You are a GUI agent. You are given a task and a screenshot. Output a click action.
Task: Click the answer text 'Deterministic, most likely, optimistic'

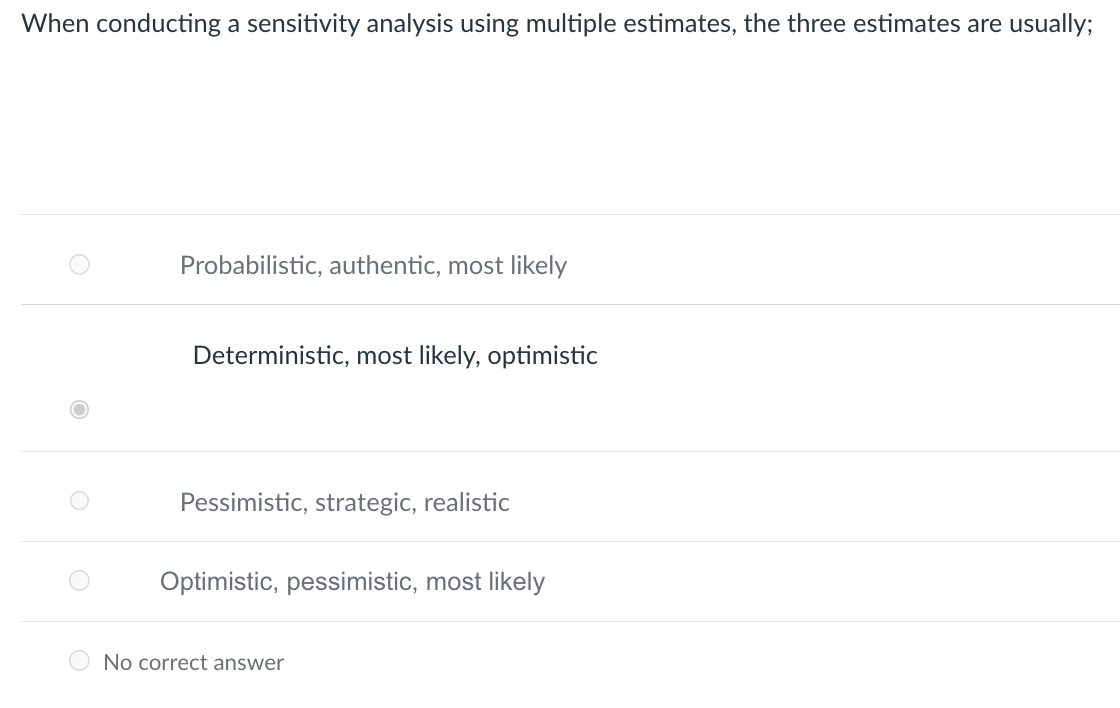click(394, 355)
